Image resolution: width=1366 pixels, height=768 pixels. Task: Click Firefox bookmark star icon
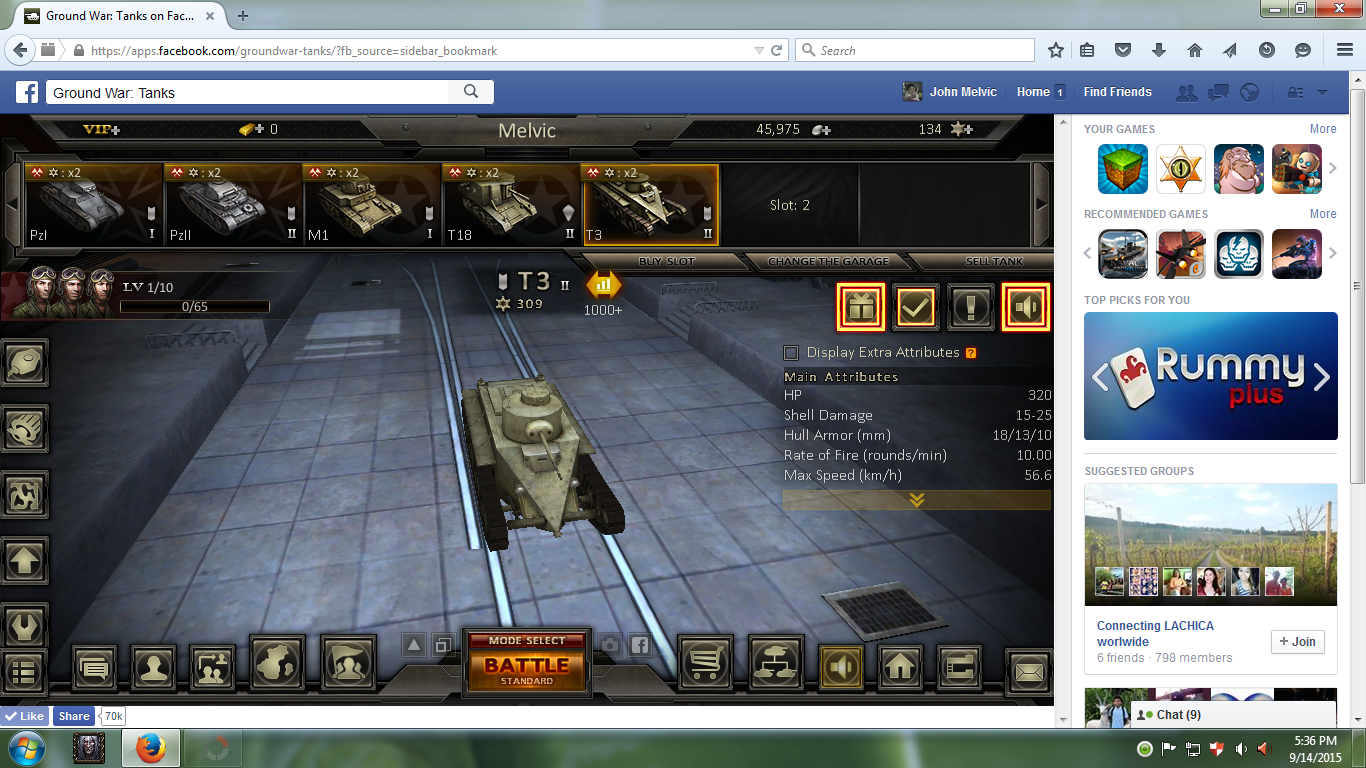tap(1056, 50)
